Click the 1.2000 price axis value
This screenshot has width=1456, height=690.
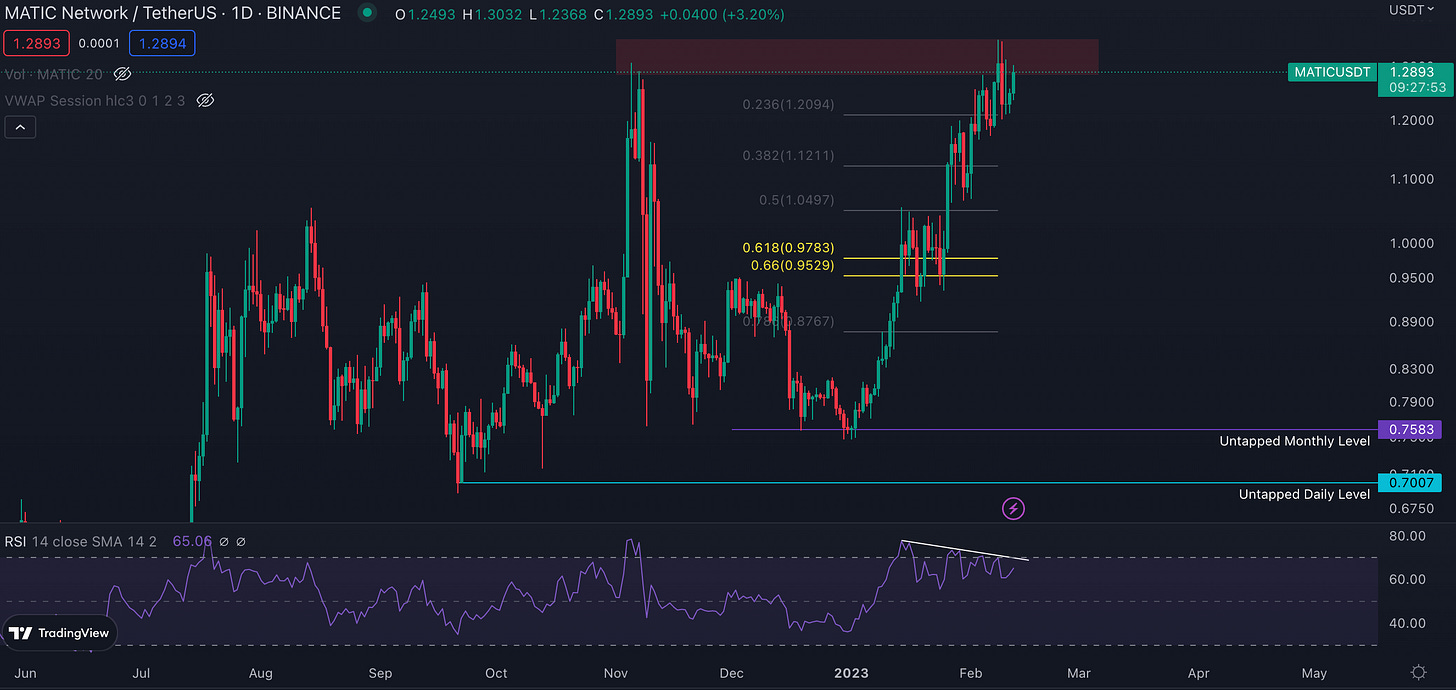[x=1411, y=121]
